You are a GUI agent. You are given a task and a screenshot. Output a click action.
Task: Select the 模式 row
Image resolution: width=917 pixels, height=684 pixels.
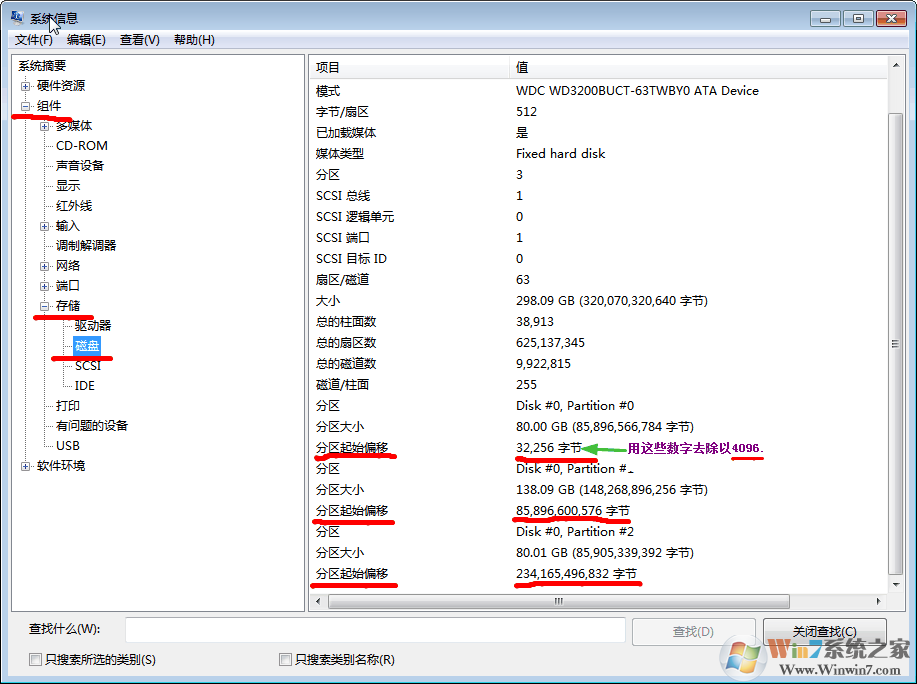tap(598, 91)
